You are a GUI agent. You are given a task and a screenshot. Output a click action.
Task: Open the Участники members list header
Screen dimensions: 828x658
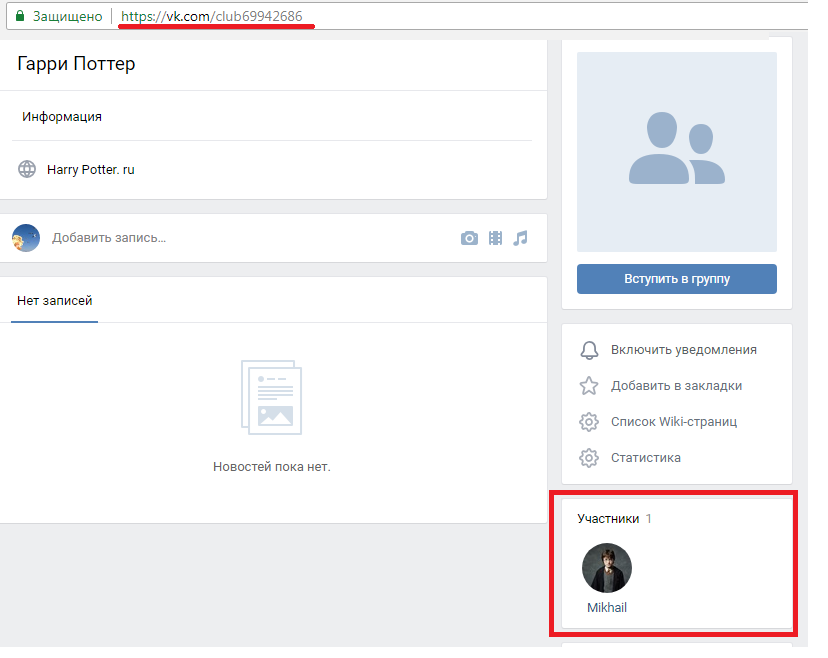click(x=606, y=518)
